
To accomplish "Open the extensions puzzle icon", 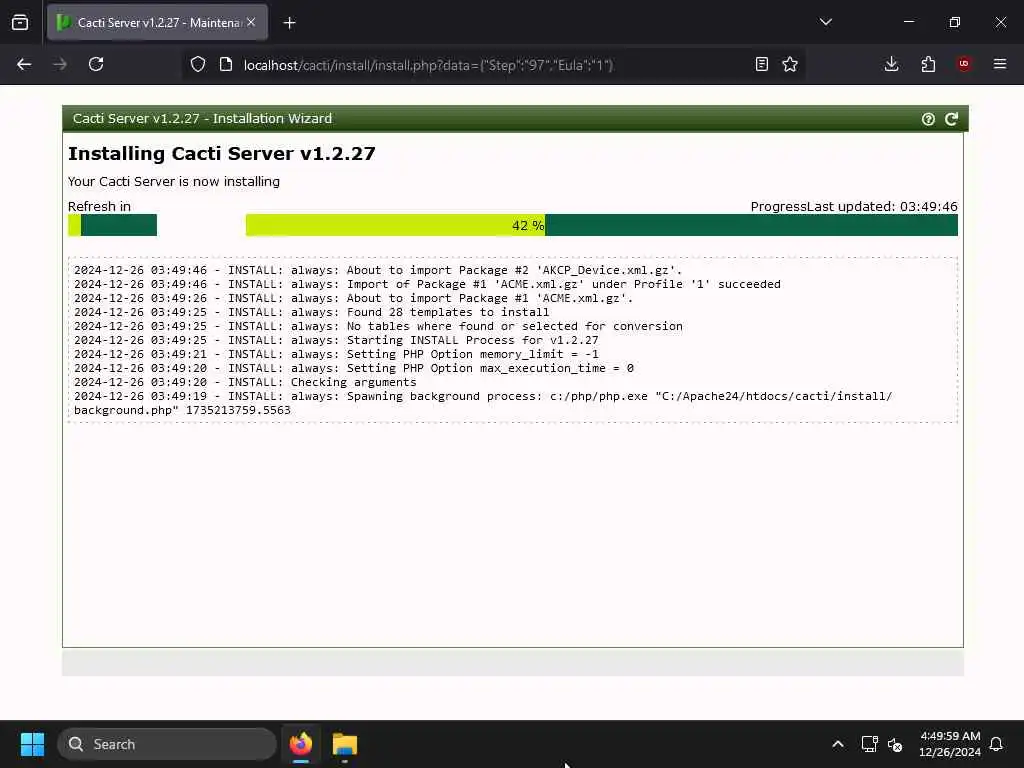I will (x=928, y=64).
